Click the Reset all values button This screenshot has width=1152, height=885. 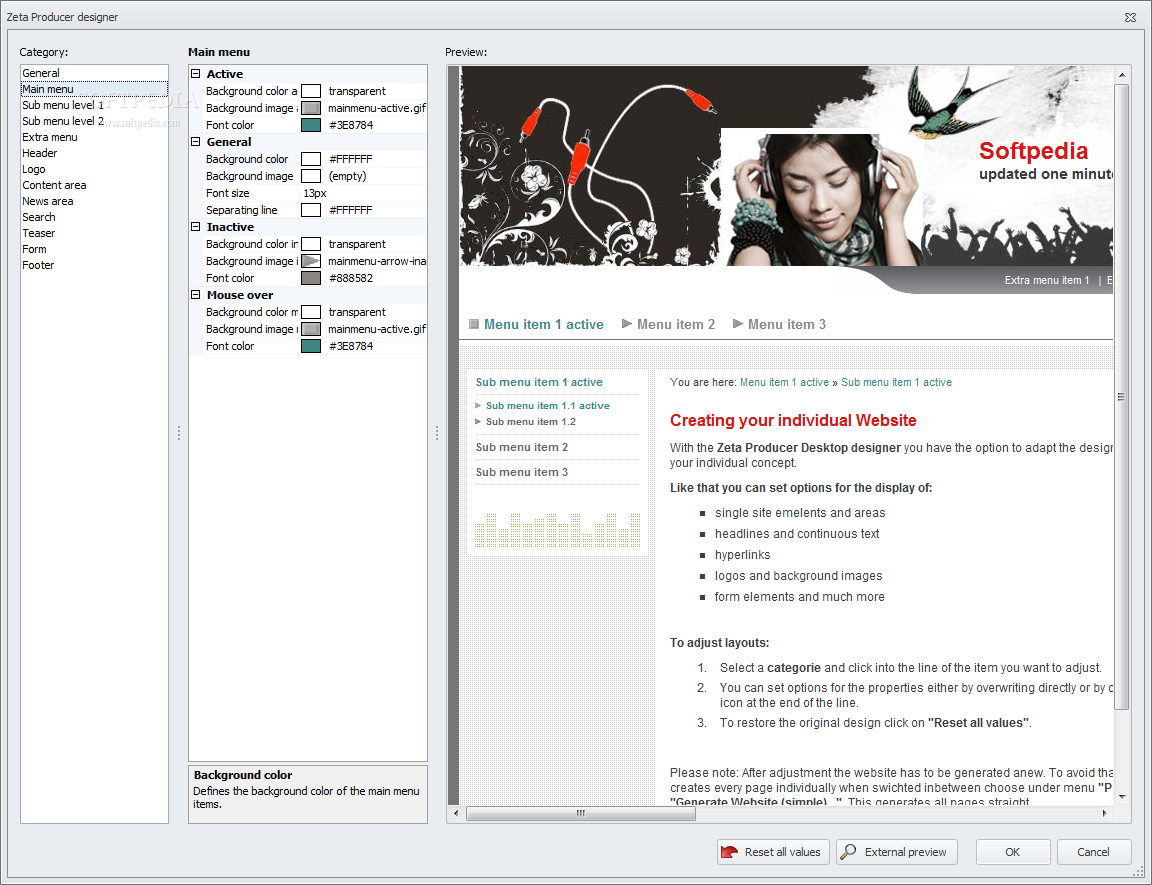click(773, 852)
